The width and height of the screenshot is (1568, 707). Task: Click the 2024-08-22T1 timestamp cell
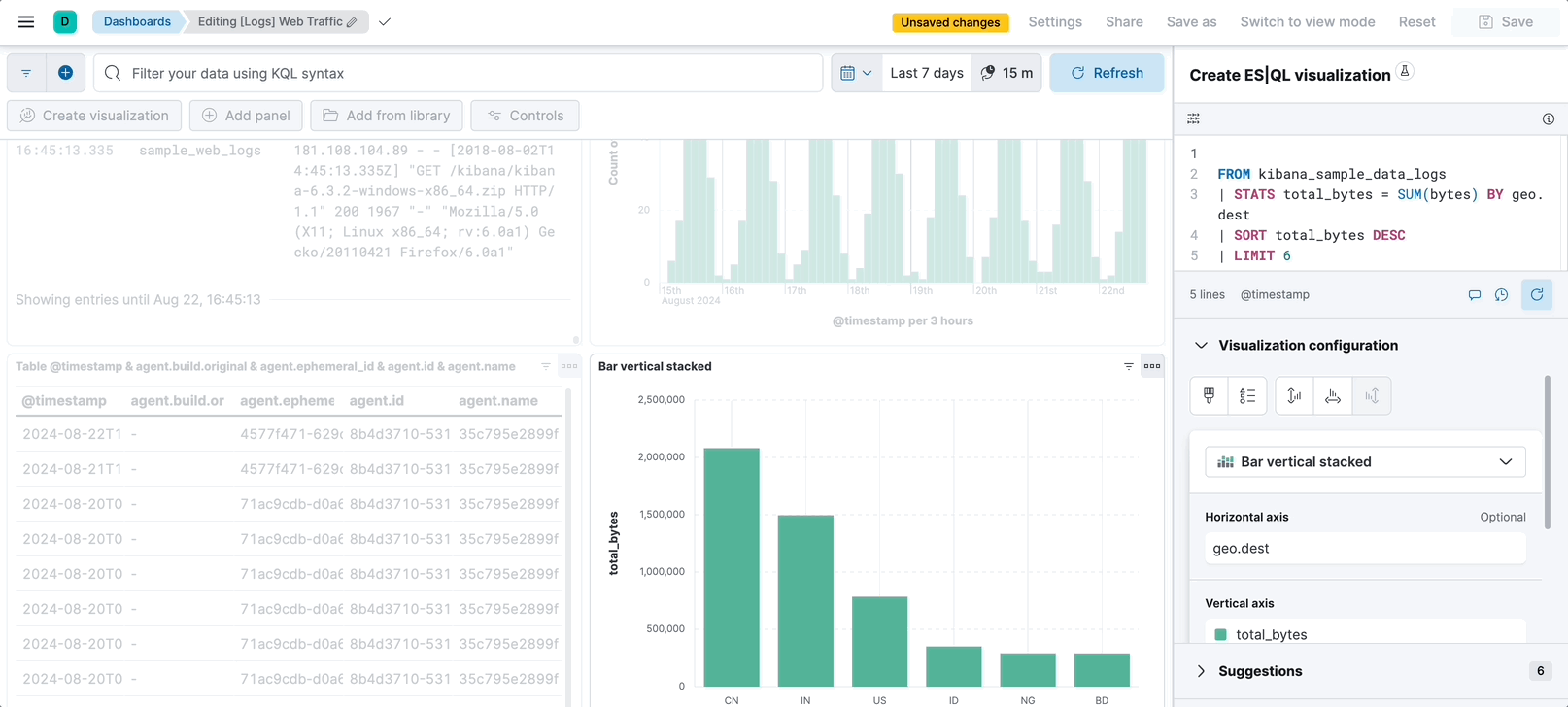72,434
